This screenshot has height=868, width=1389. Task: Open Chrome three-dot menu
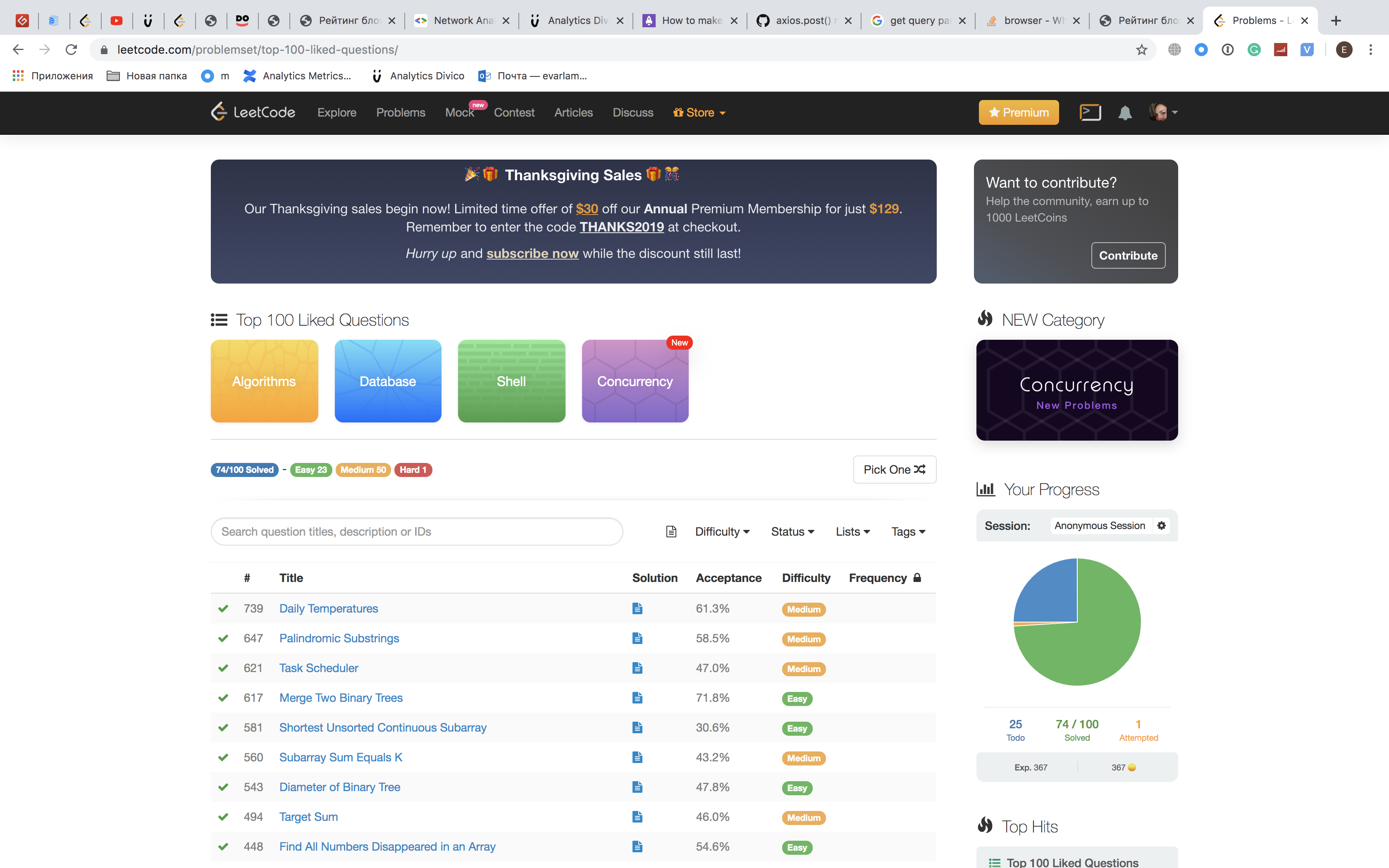click(x=1371, y=50)
